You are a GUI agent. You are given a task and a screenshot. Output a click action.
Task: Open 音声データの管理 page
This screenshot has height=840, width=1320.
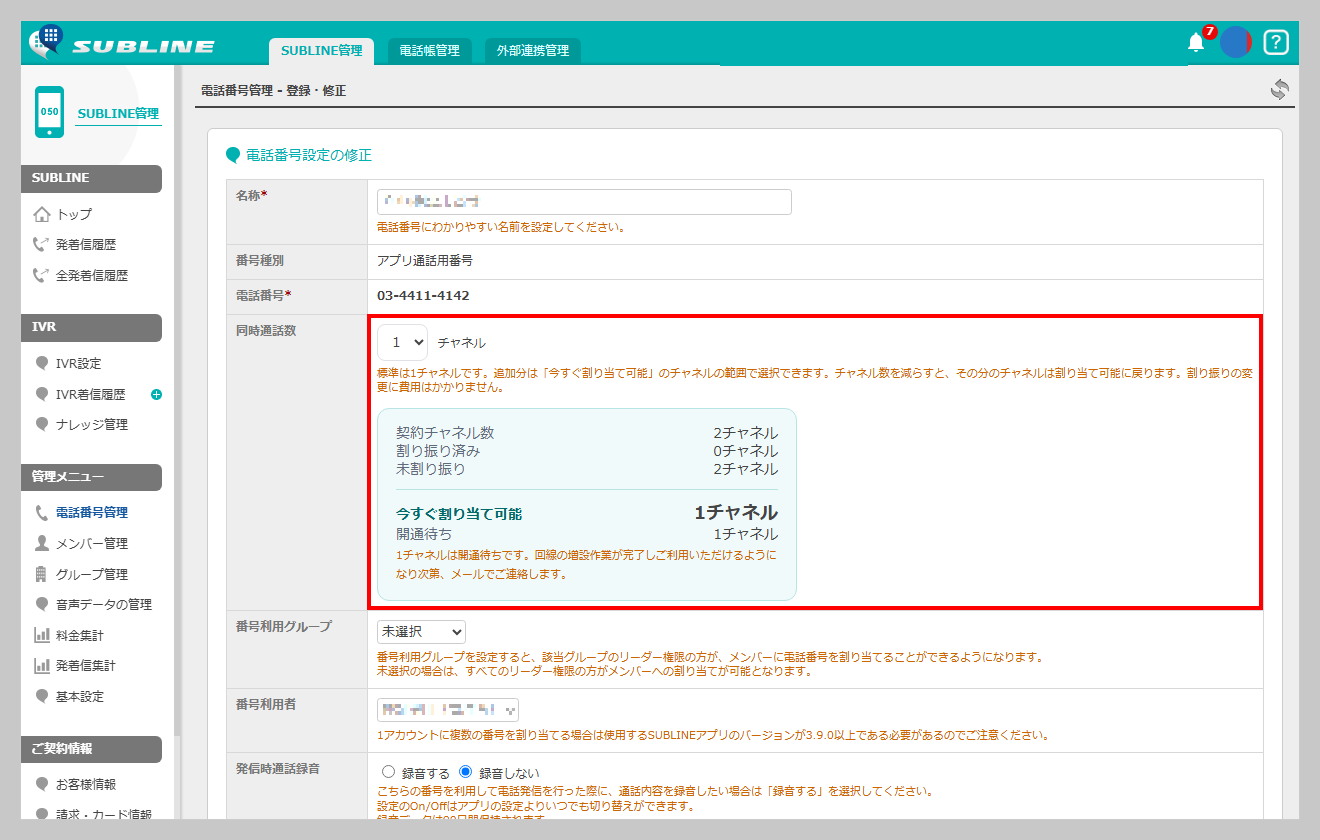pyautogui.click(x=104, y=604)
